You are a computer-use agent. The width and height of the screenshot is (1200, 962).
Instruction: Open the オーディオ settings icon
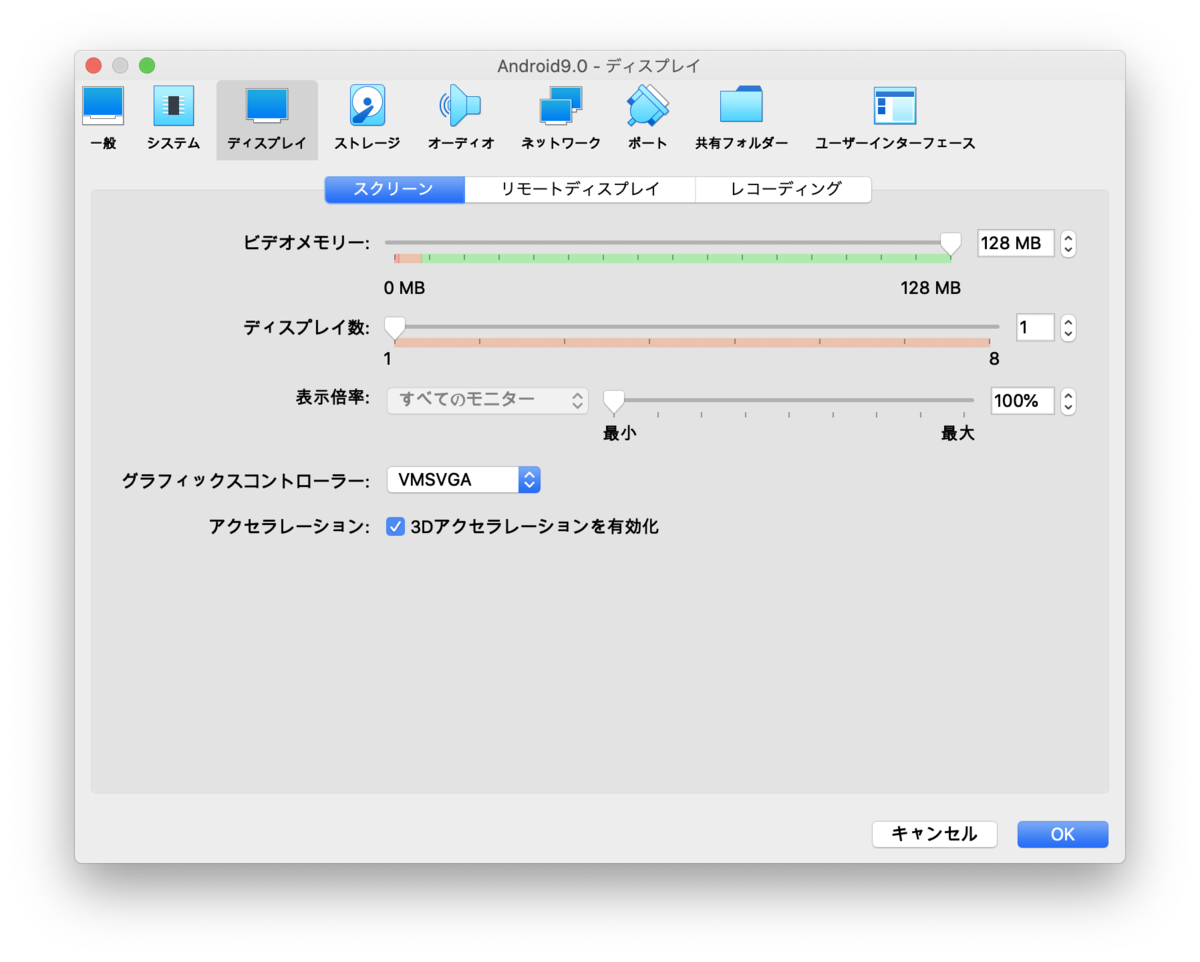pyautogui.click(x=461, y=118)
